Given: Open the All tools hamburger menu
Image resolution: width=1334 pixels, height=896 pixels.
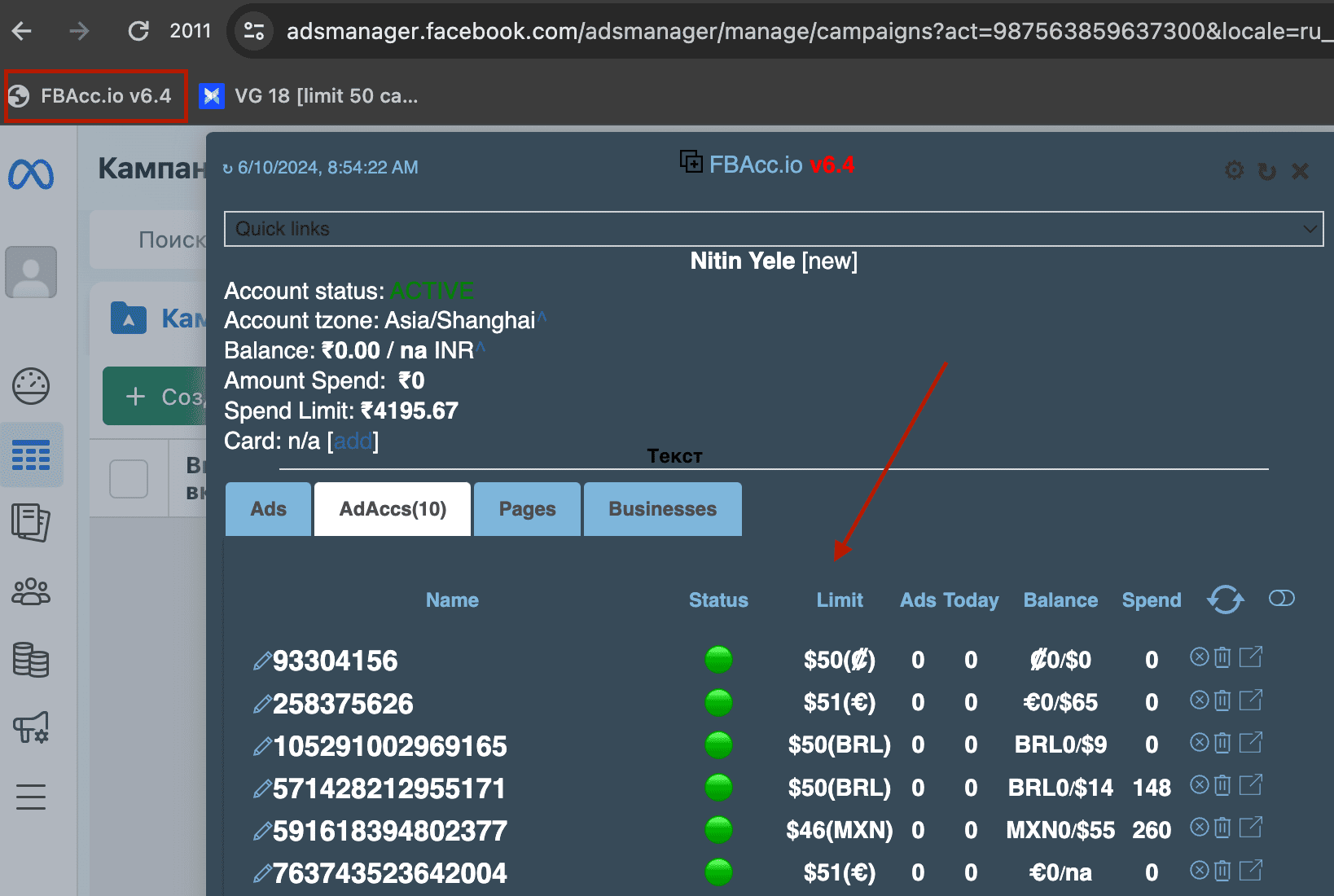Looking at the screenshot, I should pyautogui.click(x=31, y=797).
